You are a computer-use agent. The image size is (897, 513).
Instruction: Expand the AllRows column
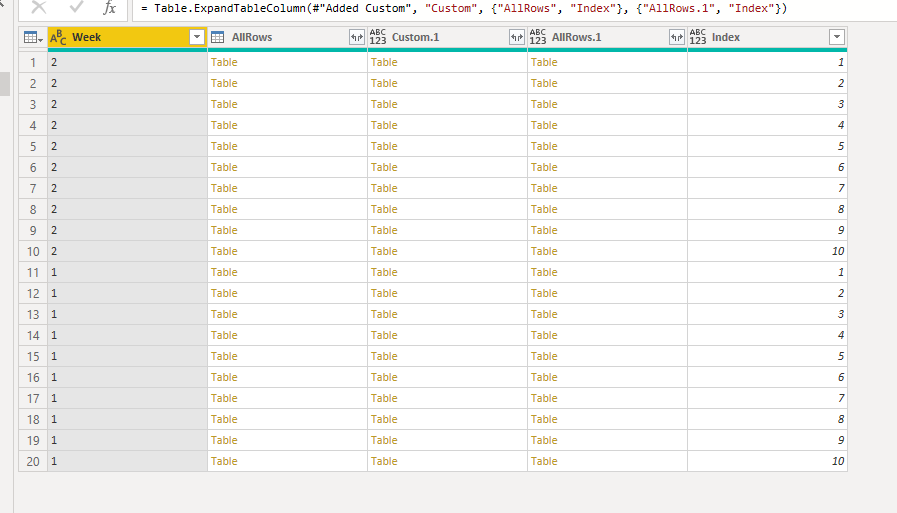pyautogui.click(x=357, y=37)
